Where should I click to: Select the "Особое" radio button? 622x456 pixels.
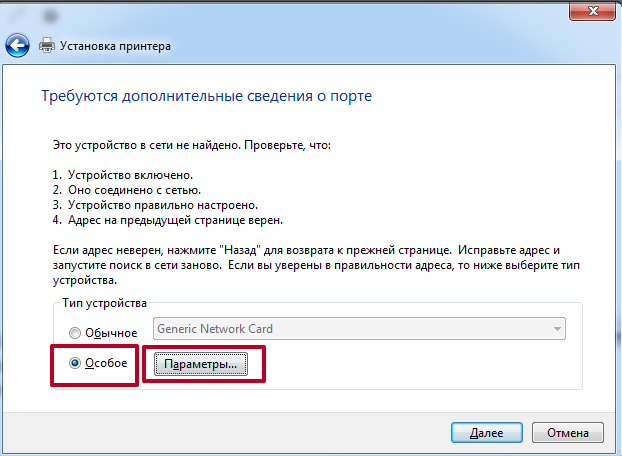(75, 363)
